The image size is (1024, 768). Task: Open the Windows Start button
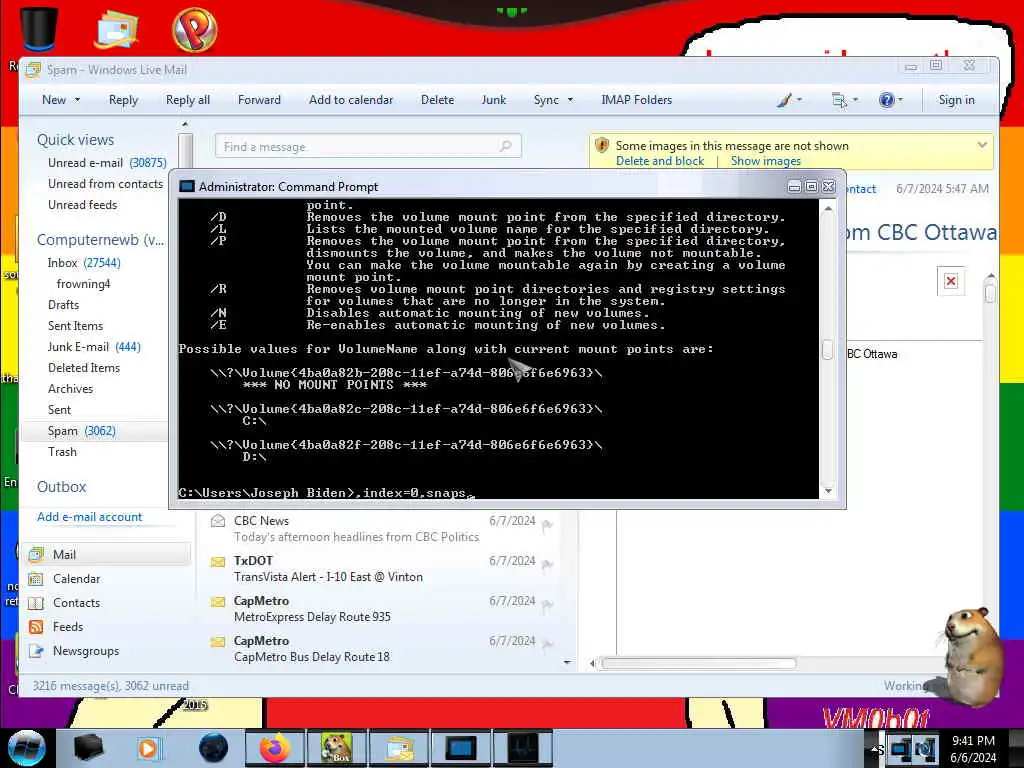point(25,748)
